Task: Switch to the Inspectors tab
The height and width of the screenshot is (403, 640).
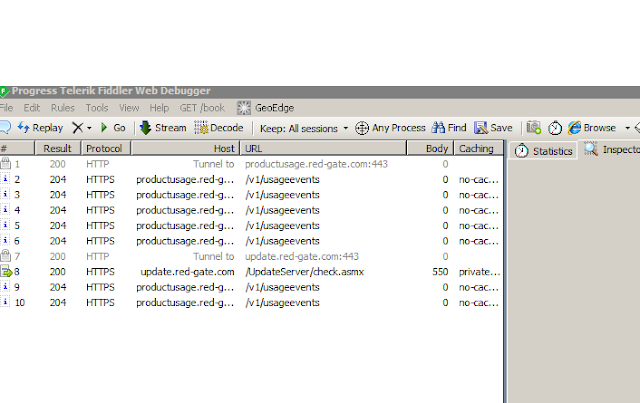Action: (610, 149)
